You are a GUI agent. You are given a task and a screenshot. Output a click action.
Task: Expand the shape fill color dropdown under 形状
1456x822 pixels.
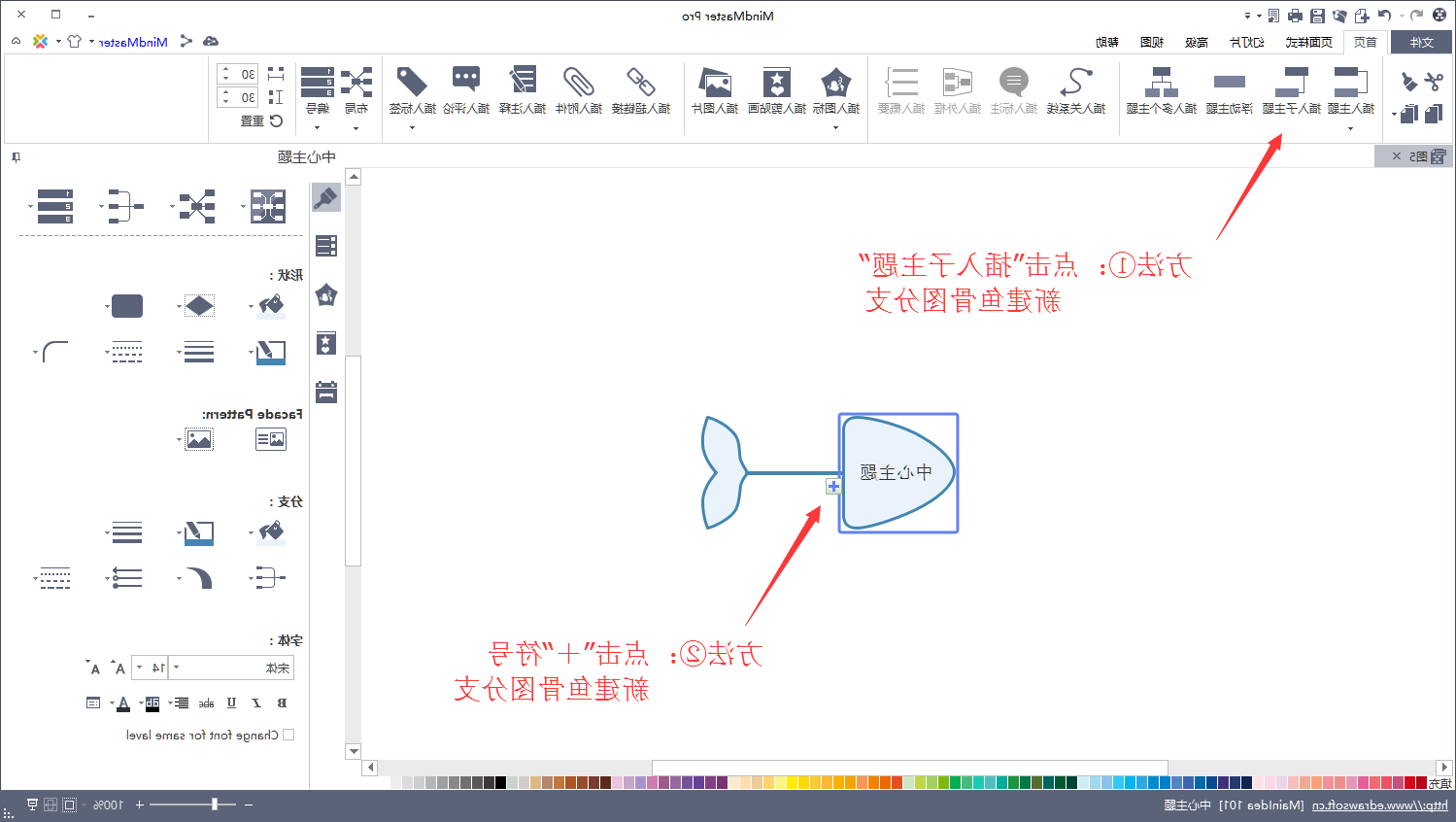click(251, 306)
